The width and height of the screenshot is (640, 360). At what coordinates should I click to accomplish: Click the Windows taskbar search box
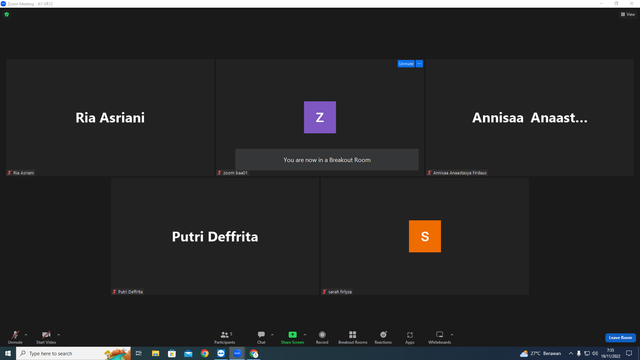[73, 353]
